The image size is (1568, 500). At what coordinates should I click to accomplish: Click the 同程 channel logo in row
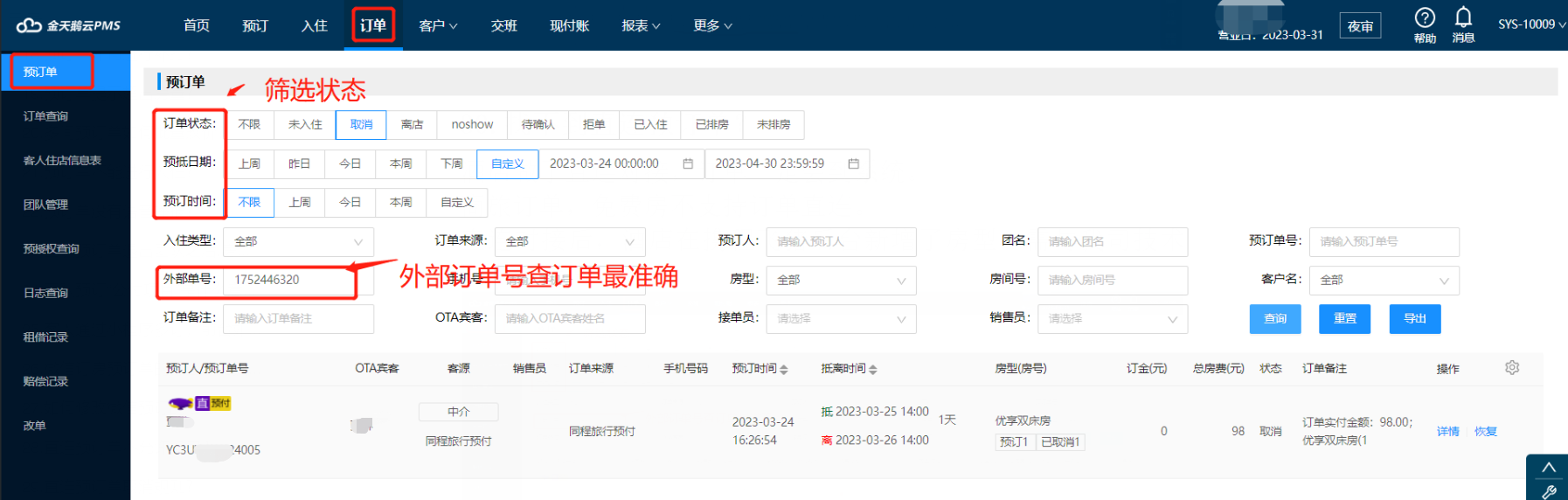click(x=181, y=403)
